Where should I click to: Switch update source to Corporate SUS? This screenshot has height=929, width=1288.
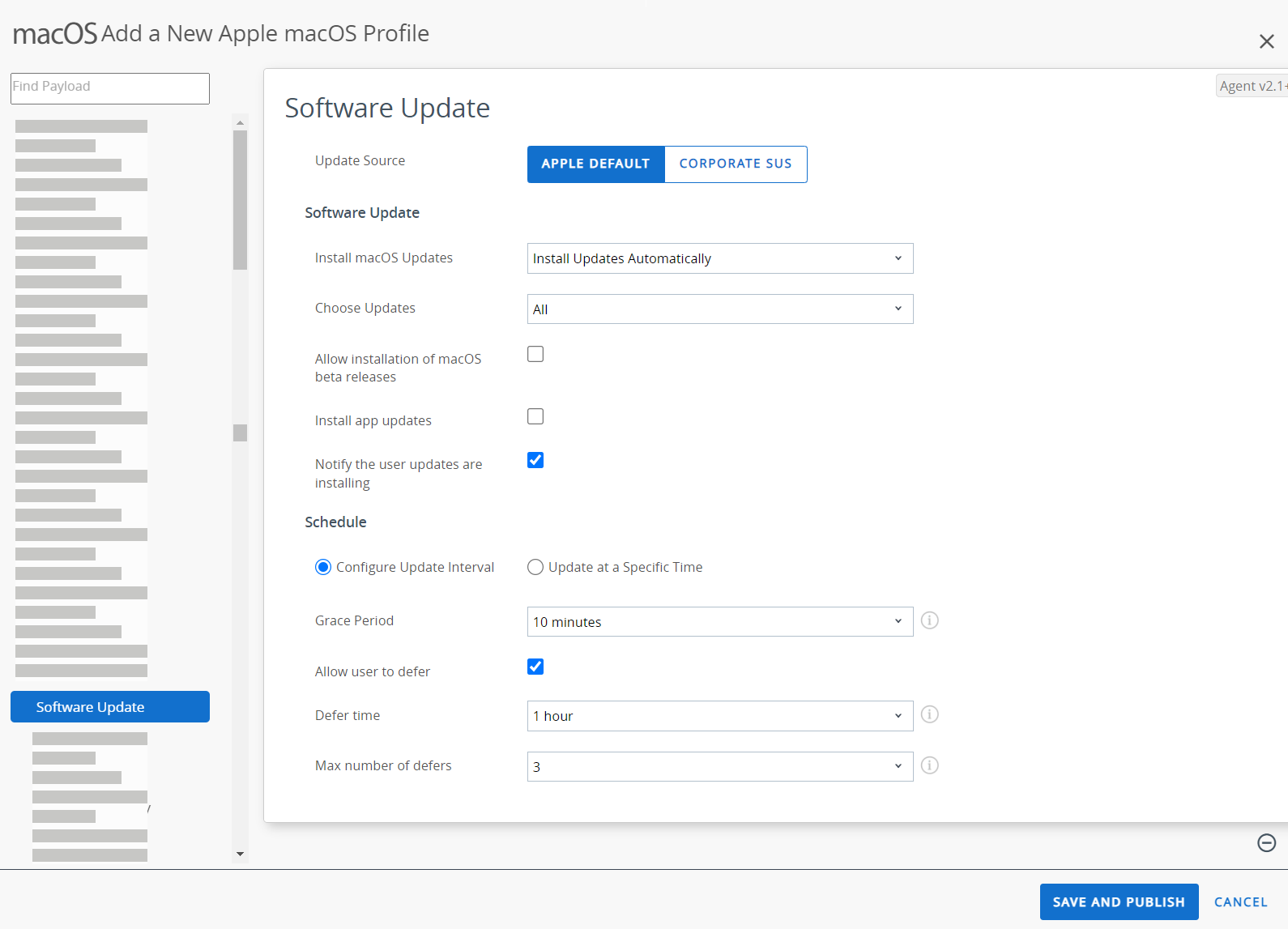click(x=736, y=164)
